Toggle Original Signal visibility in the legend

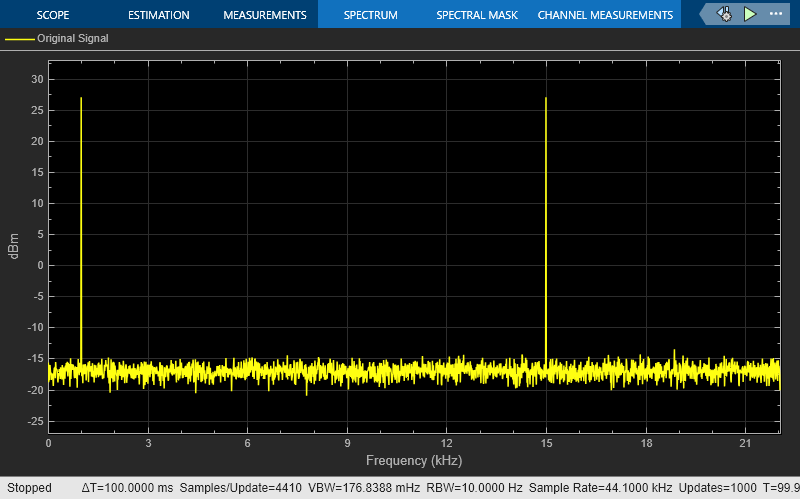click(72, 38)
